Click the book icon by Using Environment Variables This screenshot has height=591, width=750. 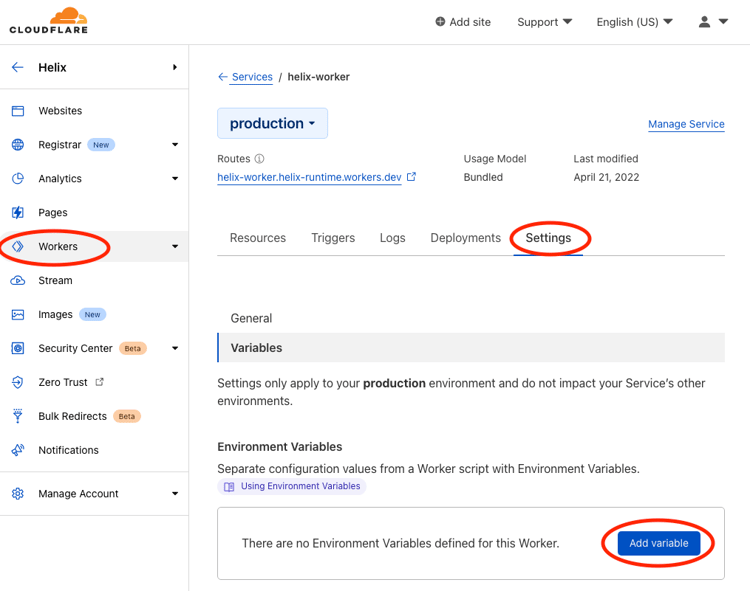coord(229,486)
